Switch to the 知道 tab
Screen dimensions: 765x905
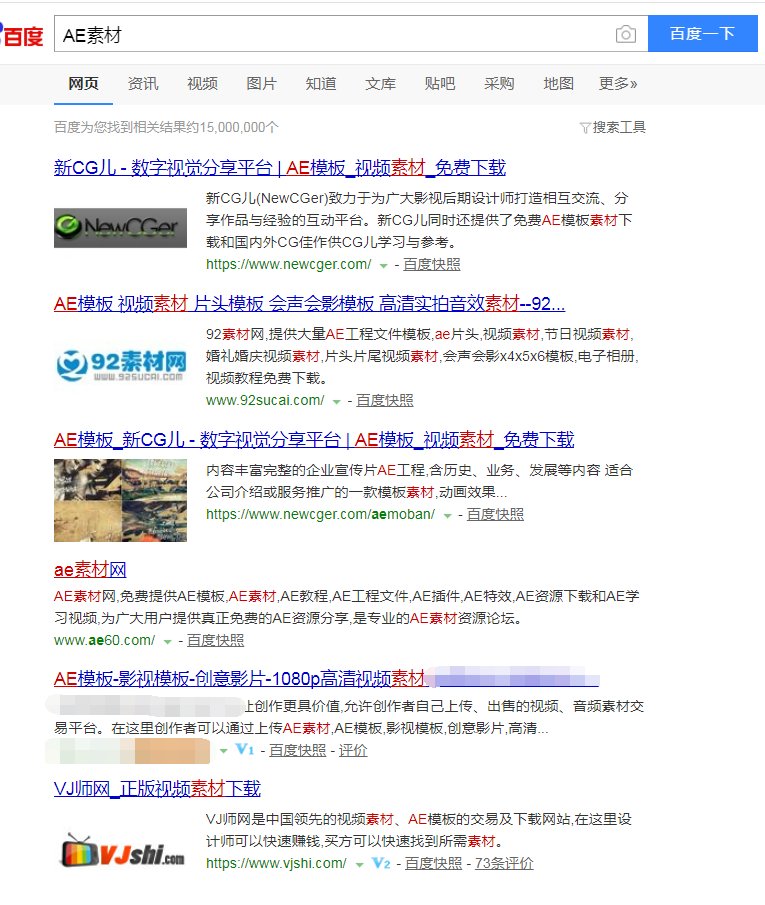pos(321,84)
